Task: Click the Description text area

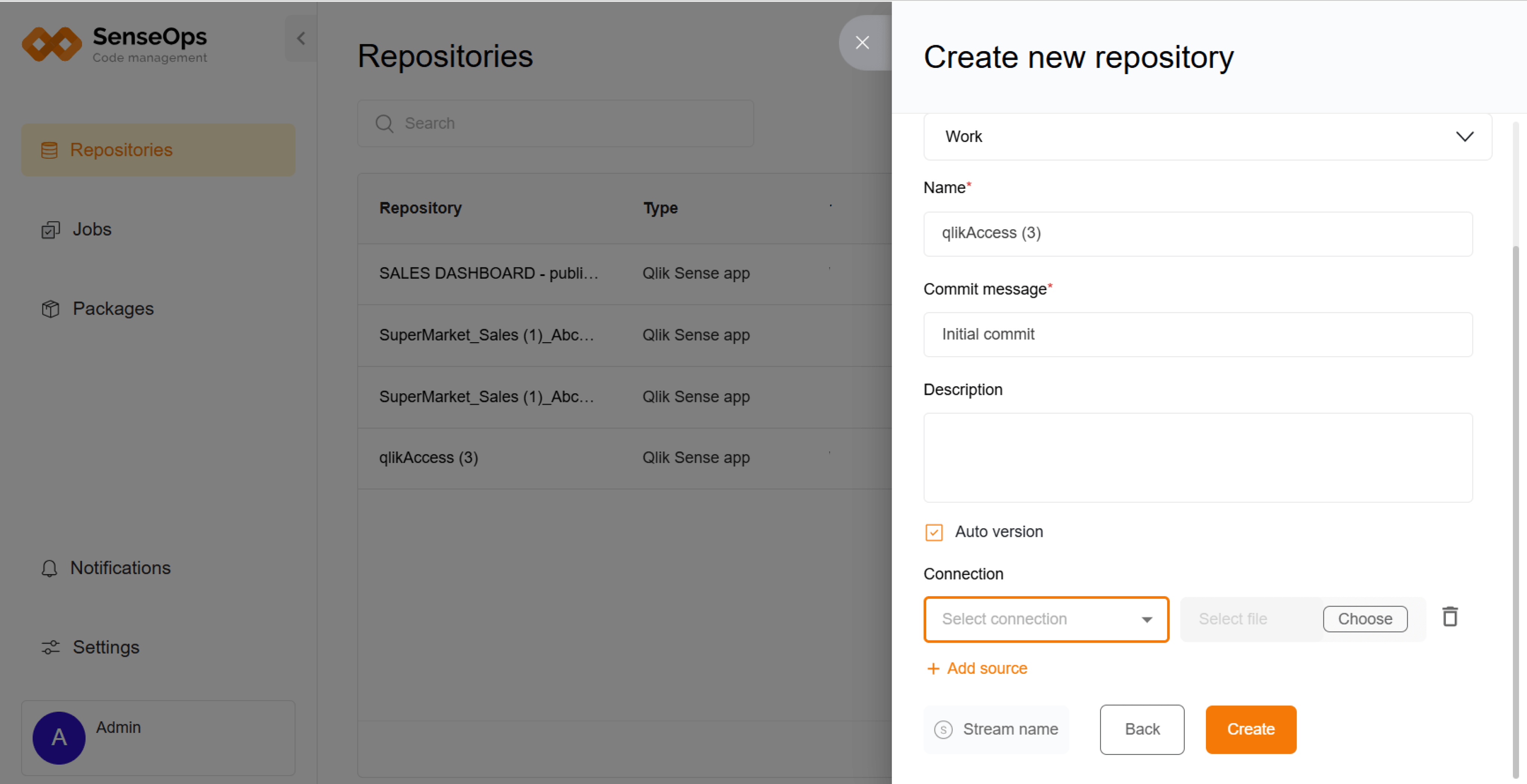Action: pos(1198,457)
